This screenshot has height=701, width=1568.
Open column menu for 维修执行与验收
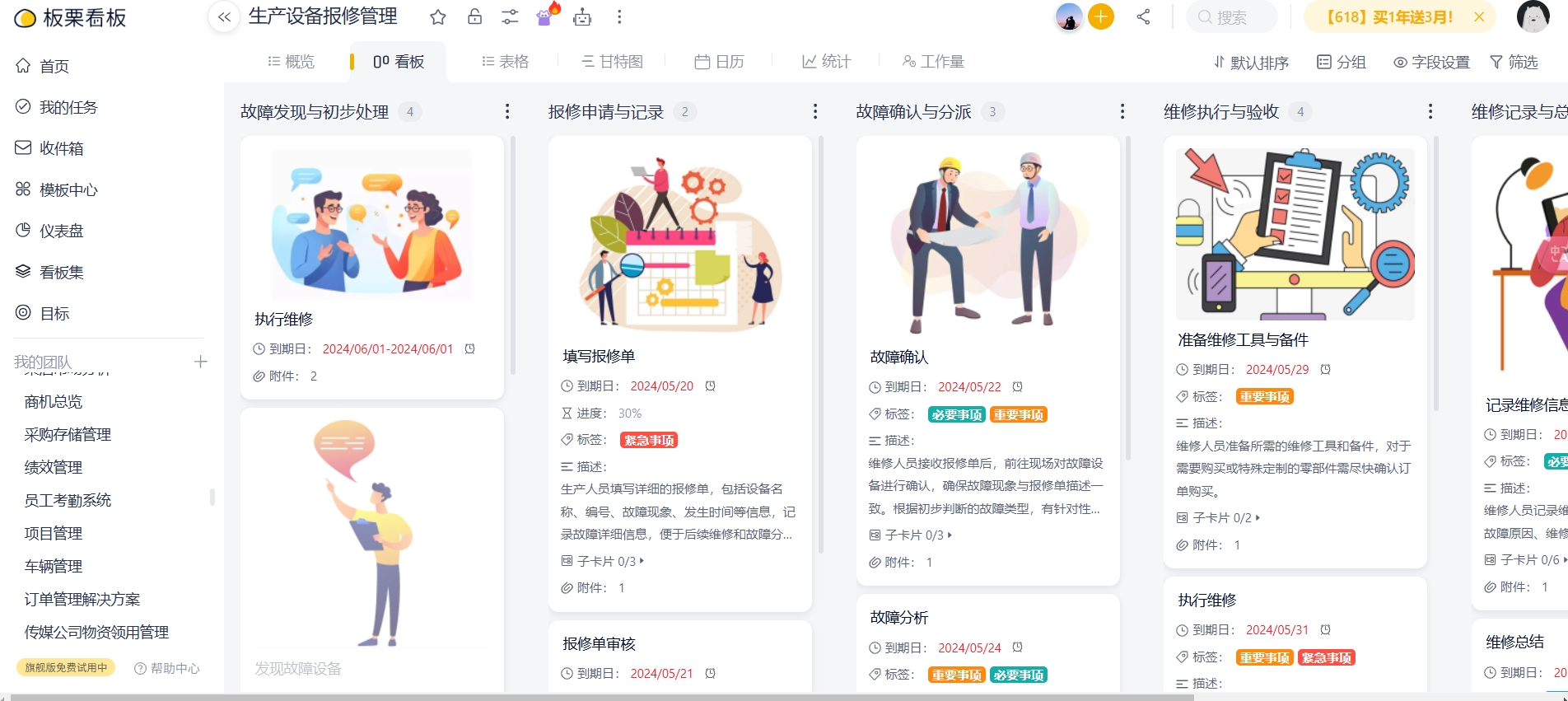pyautogui.click(x=1430, y=111)
